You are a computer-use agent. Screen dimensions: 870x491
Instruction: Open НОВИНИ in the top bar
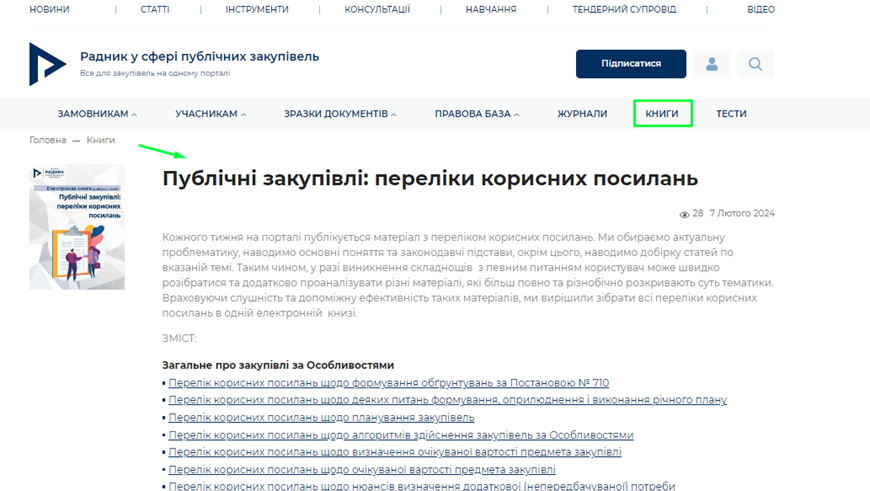[x=50, y=9]
